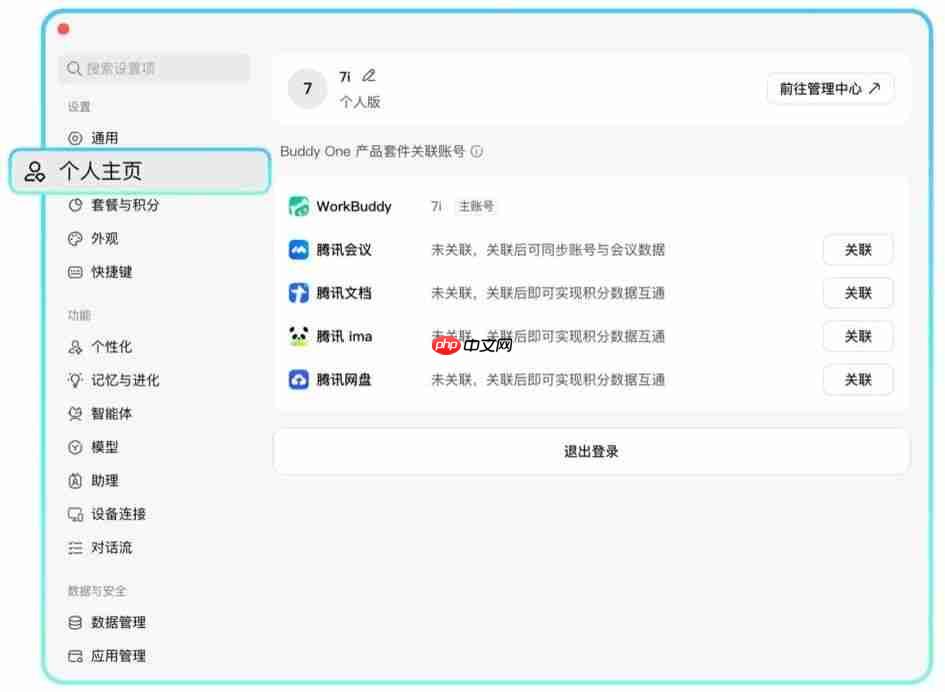Click 前往管理中心 button
This screenshot has height=692, width=945.
830,89
